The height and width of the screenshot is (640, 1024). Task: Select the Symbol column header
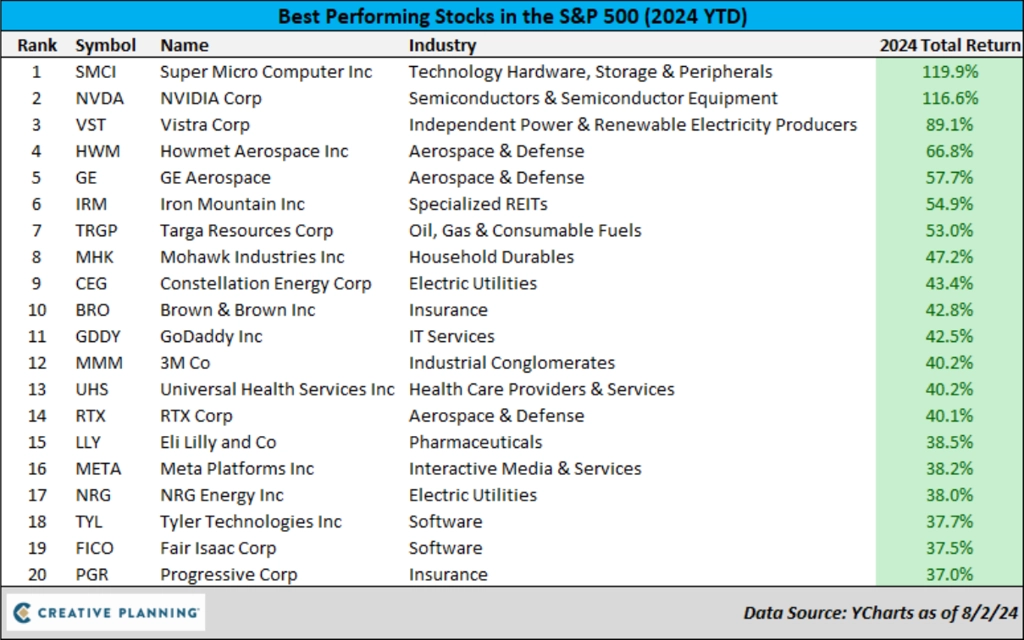[x=105, y=45]
